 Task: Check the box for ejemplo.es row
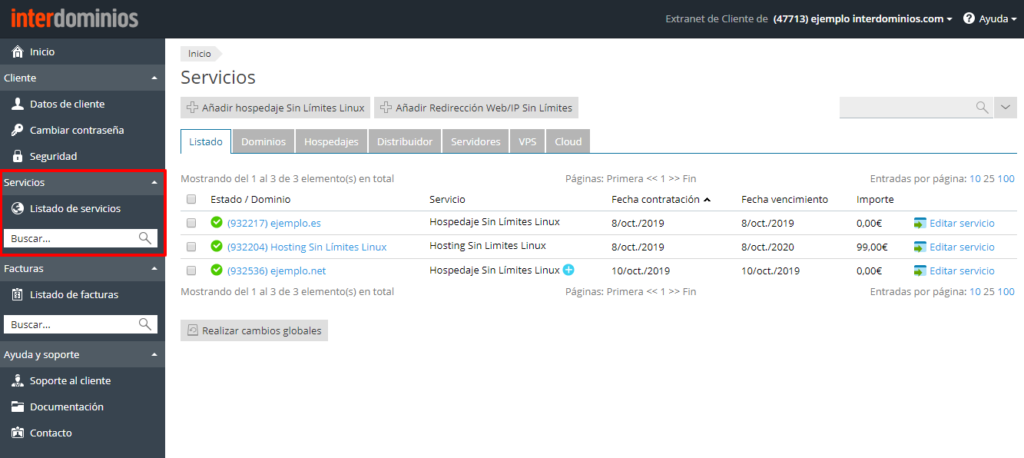[191, 223]
